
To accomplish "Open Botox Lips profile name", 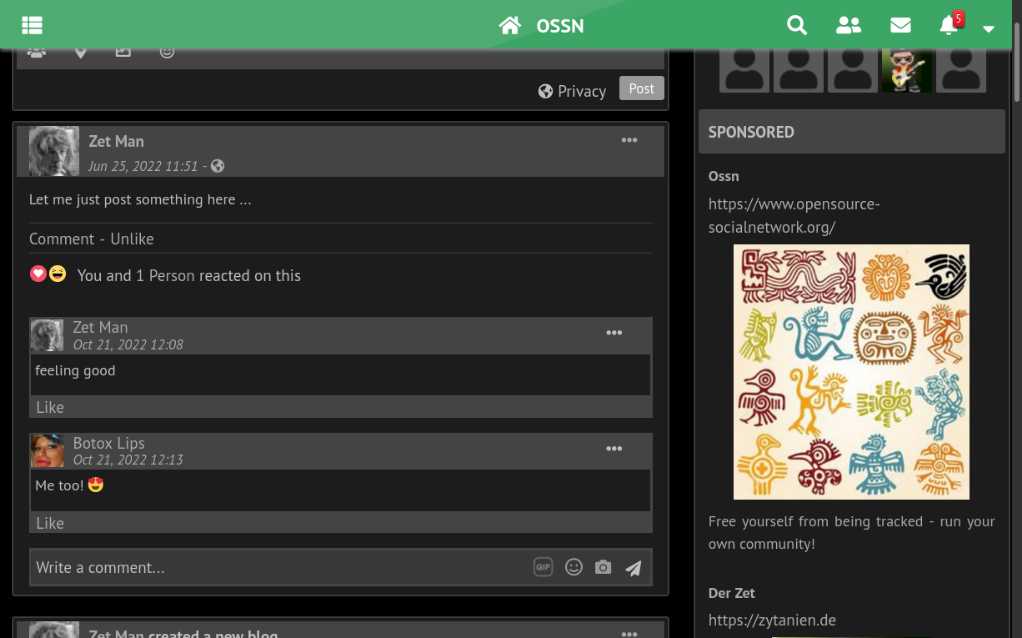I will 108,443.
